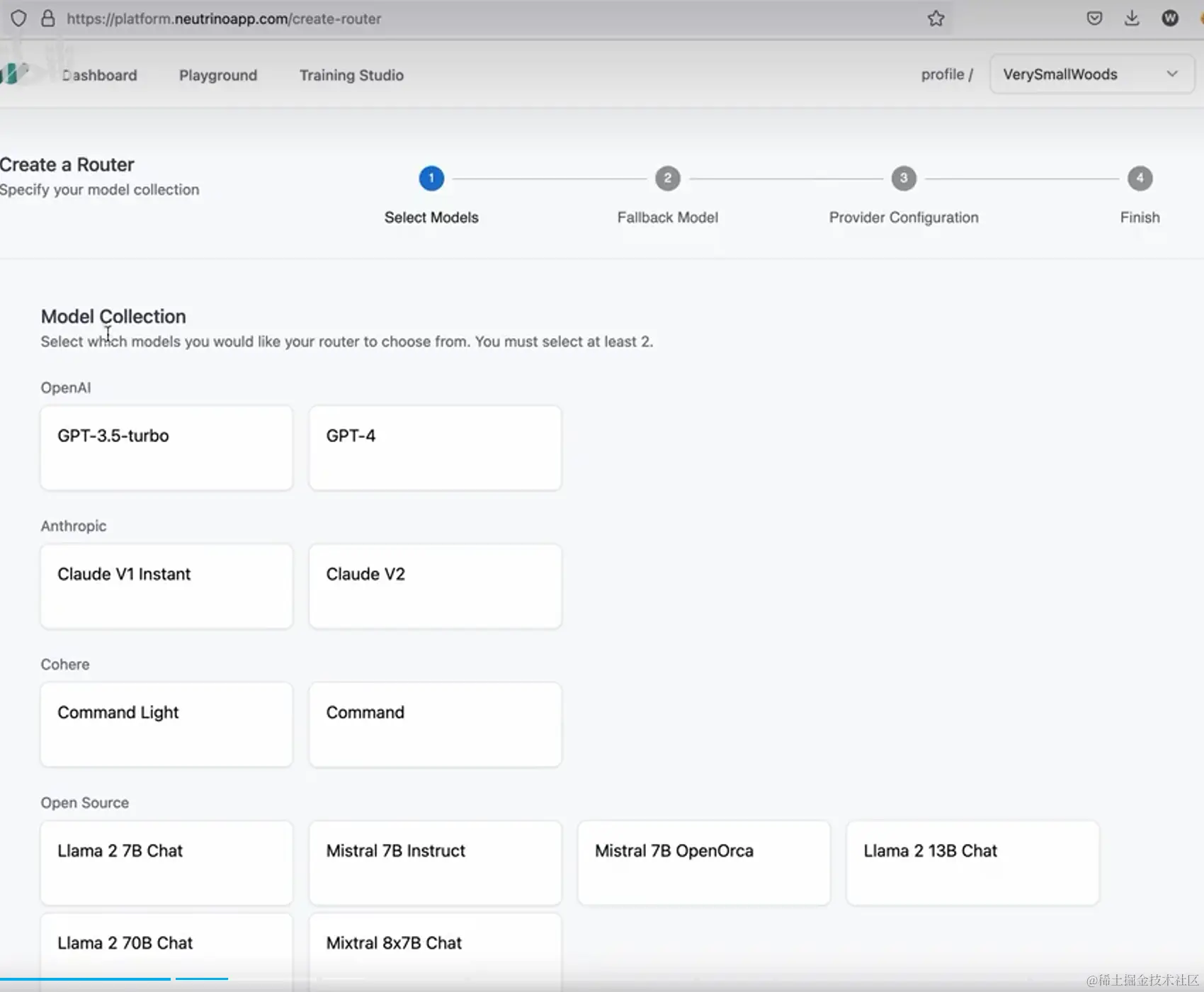The height and width of the screenshot is (992, 1204).
Task: Click the shield tracking protection icon
Action: click(x=19, y=18)
